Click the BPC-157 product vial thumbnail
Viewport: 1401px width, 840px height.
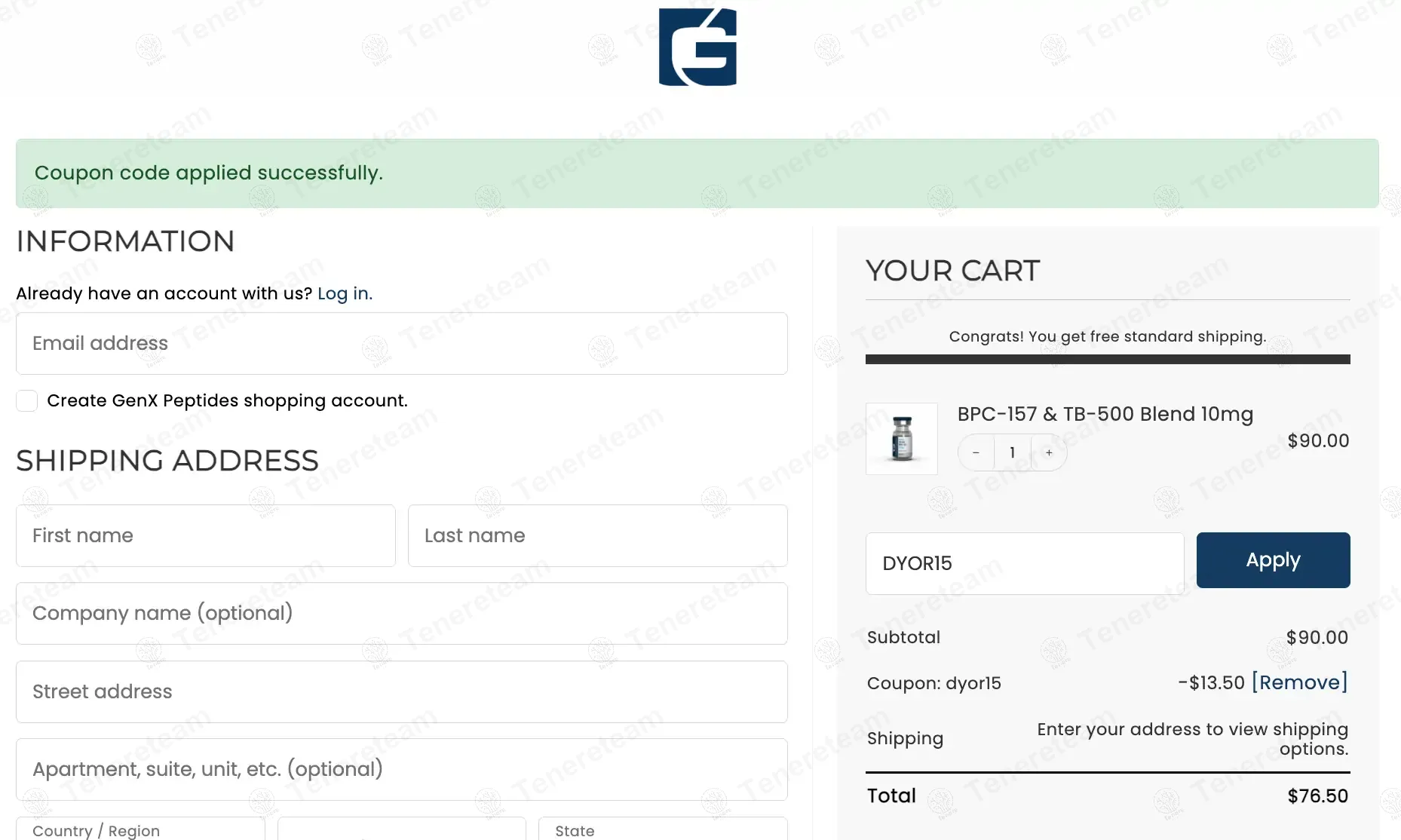pyautogui.click(x=902, y=439)
